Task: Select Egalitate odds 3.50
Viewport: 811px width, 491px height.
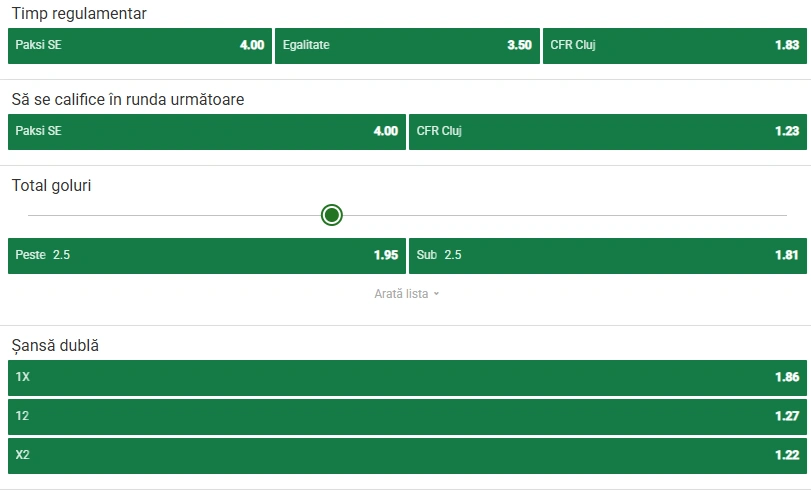Action: [407, 46]
